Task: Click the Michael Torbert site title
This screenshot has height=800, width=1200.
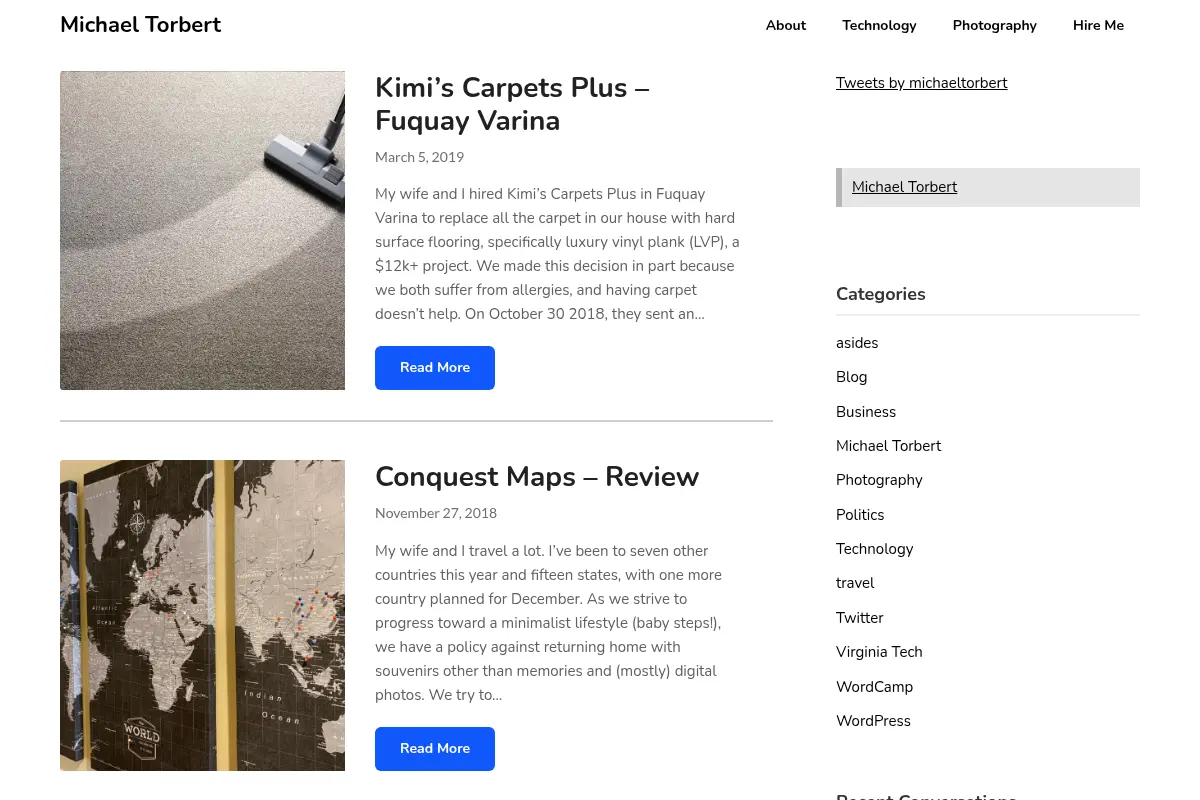Action: [140, 25]
